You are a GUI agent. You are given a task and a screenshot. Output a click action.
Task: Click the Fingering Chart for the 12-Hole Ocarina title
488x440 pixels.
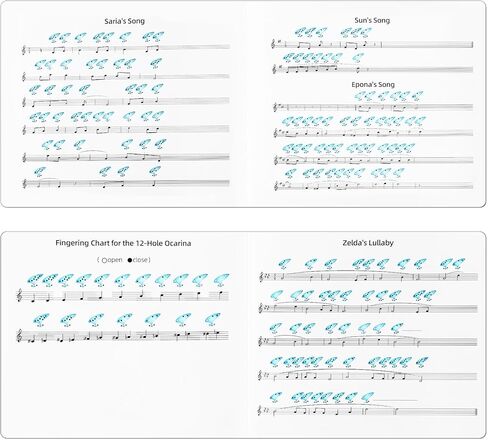coord(123,243)
